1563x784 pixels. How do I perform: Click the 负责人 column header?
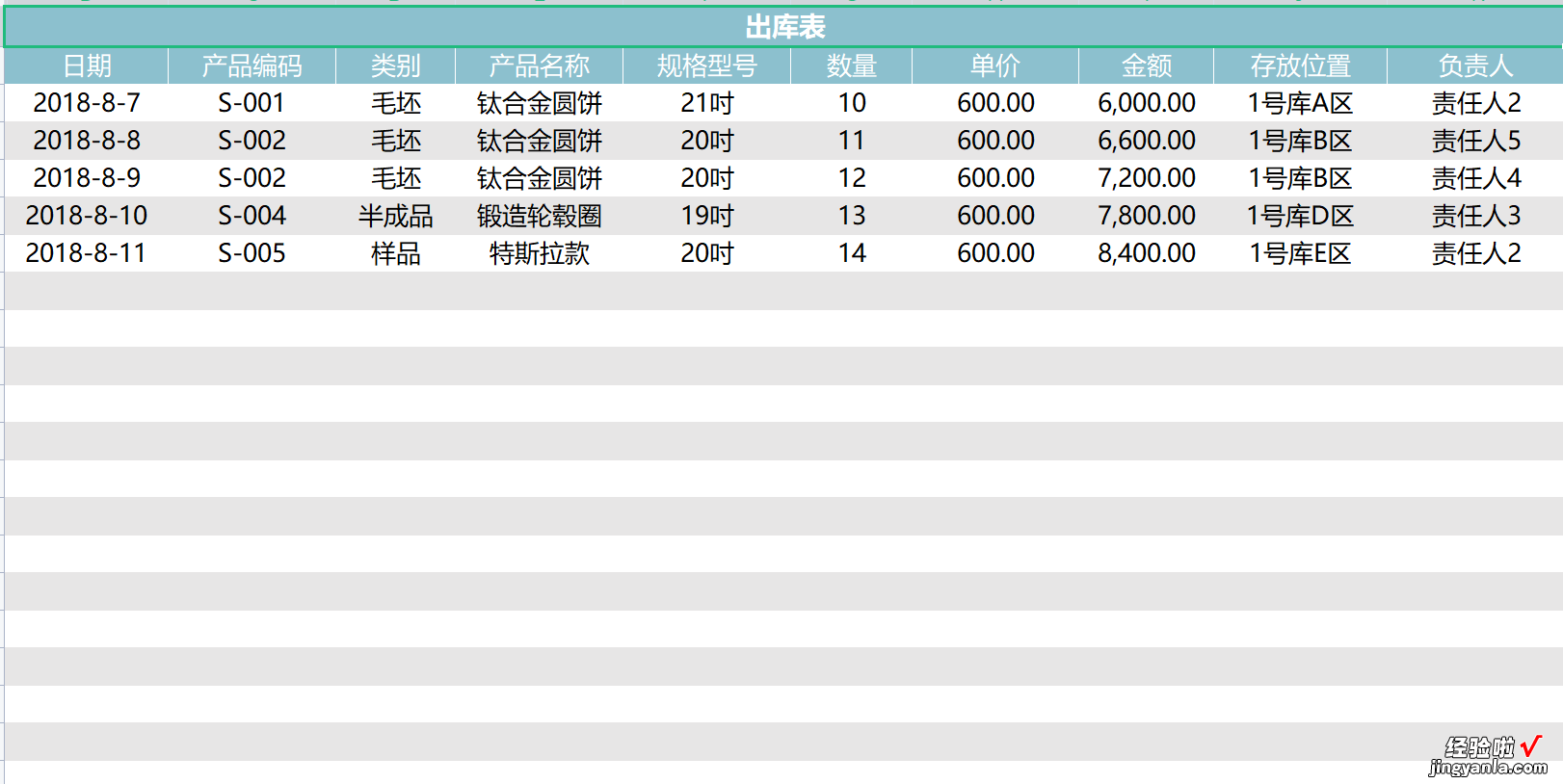(1475, 65)
